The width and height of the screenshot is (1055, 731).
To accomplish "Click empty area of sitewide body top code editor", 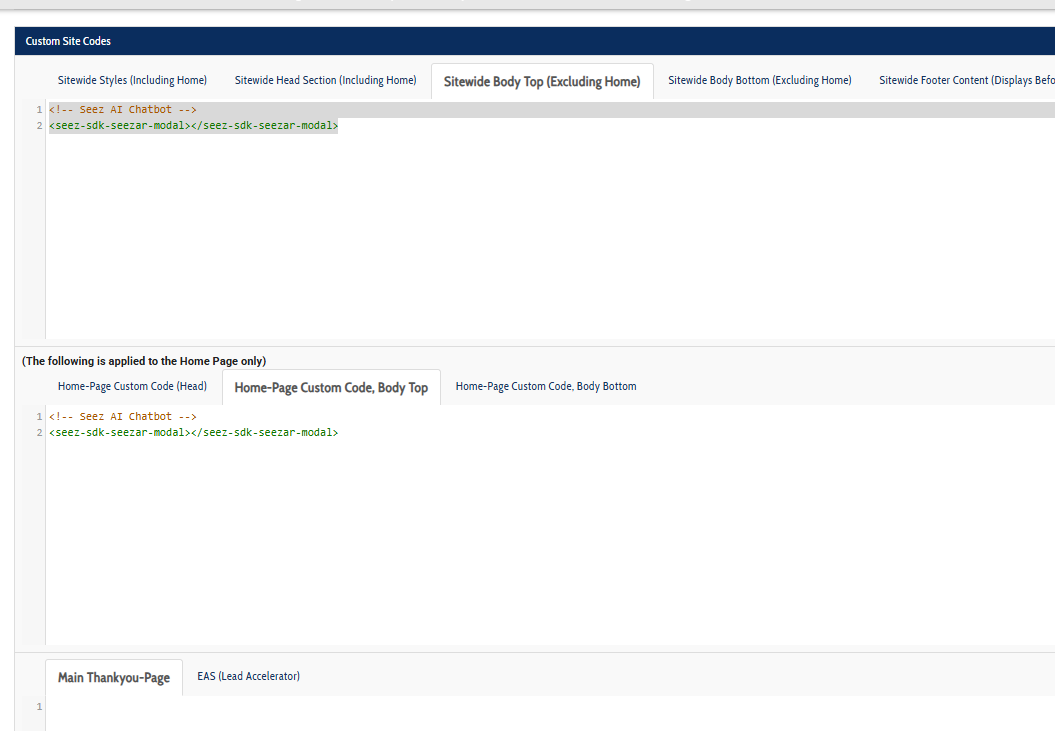I will 550,236.
